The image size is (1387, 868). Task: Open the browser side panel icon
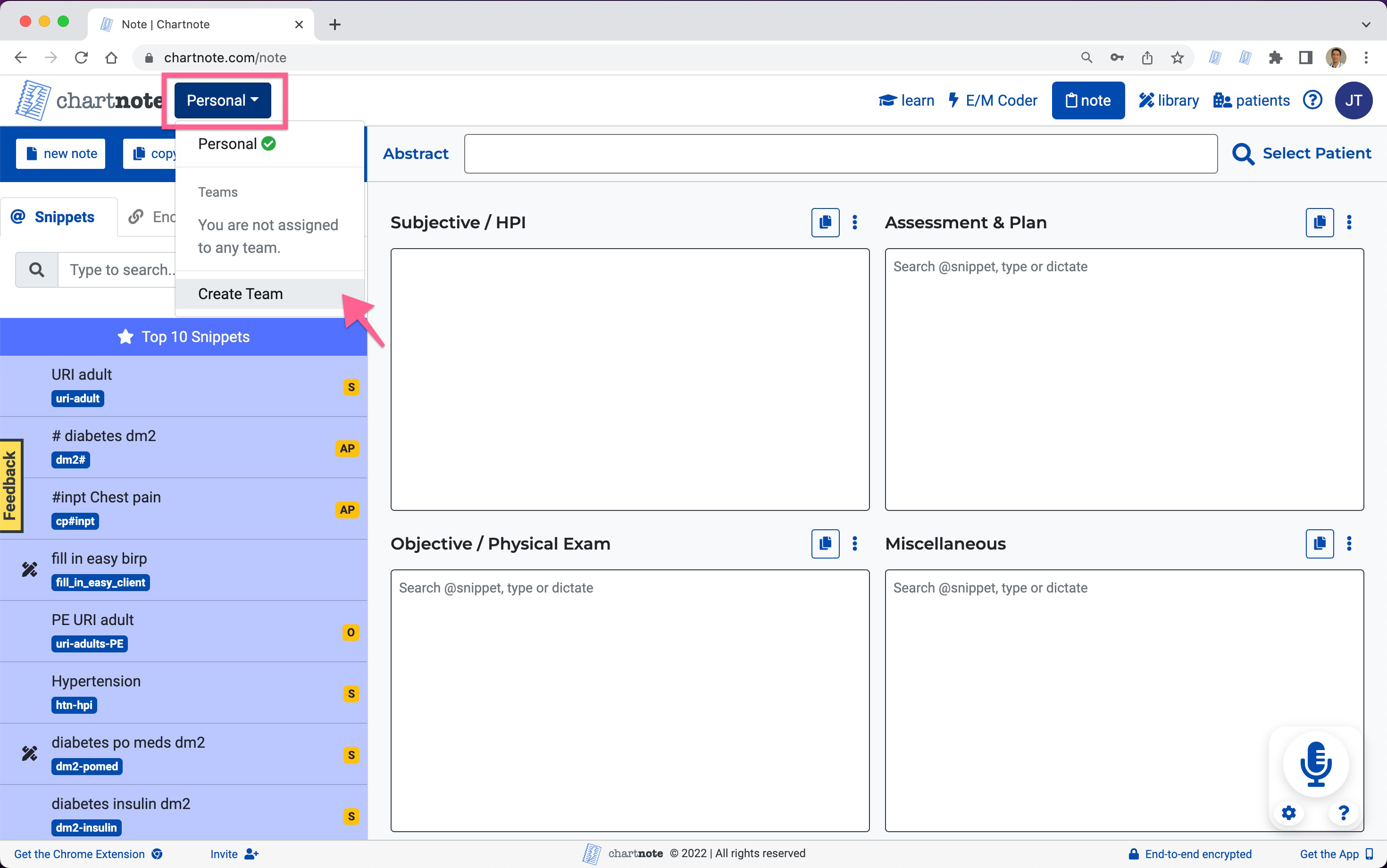click(1305, 58)
